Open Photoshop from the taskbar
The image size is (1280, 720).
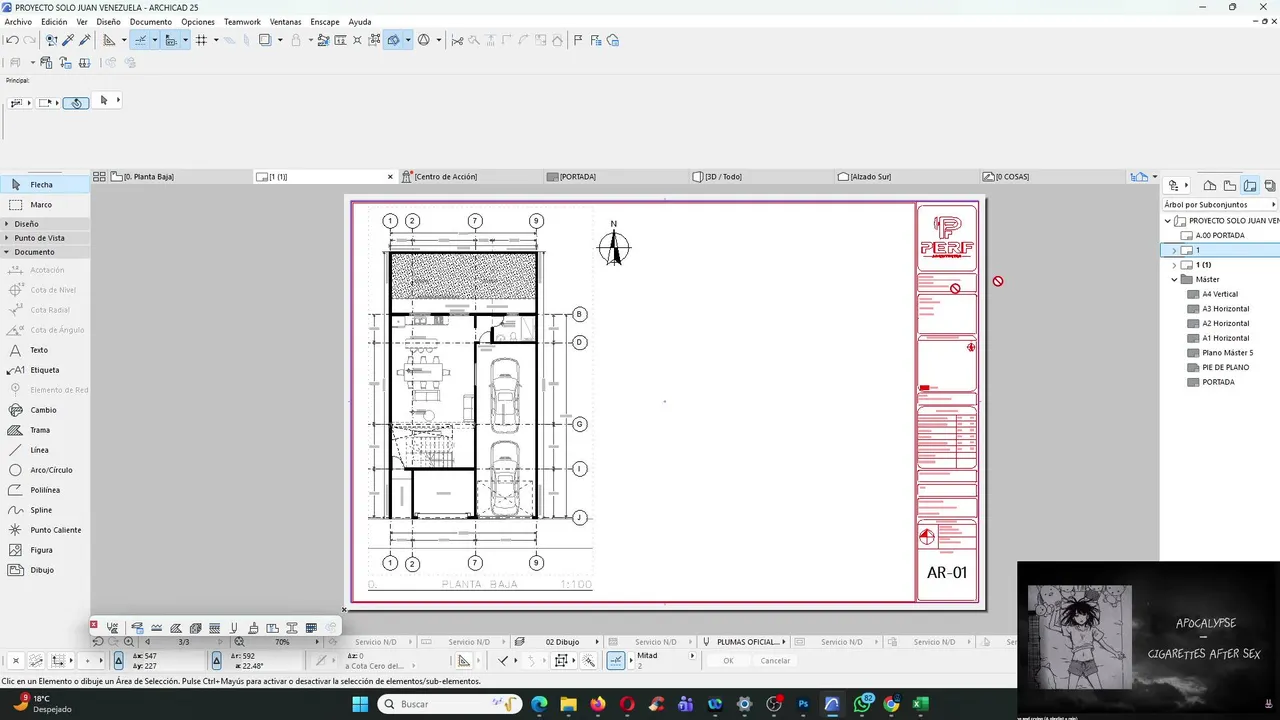coord(803,704)
